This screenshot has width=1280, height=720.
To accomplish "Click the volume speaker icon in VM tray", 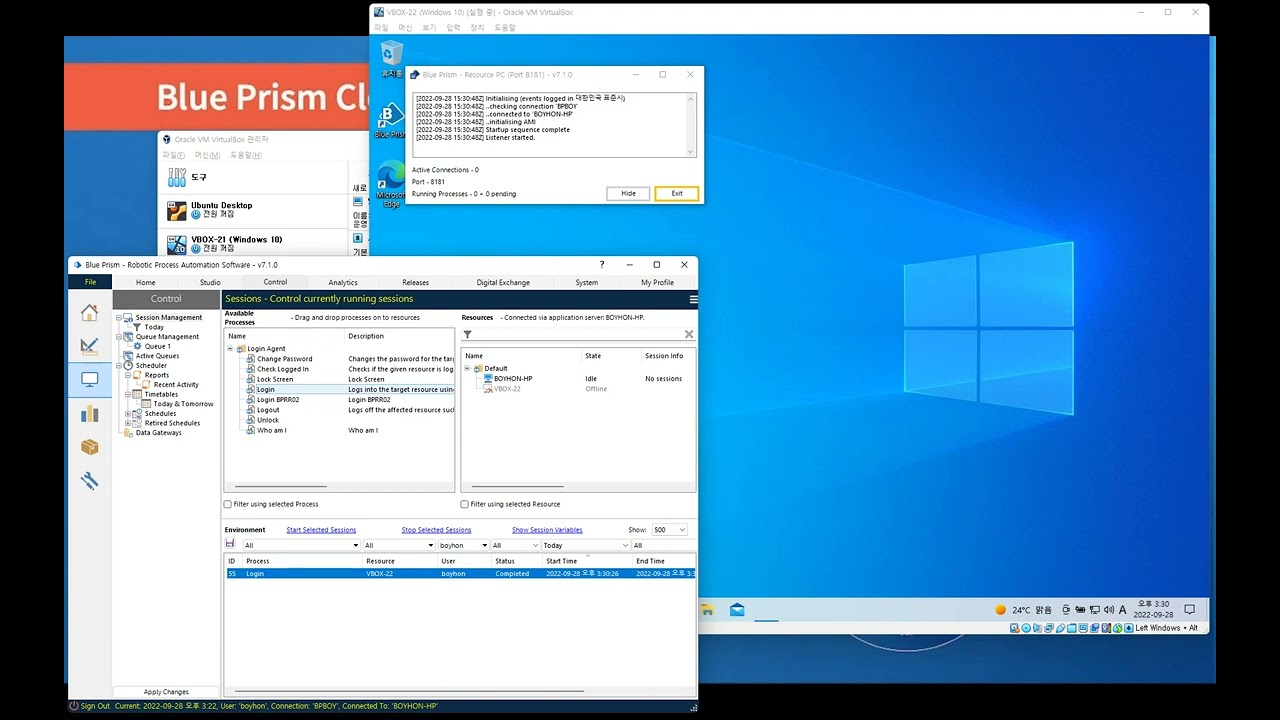I will pyautogui.click(x=1109, y=610).
